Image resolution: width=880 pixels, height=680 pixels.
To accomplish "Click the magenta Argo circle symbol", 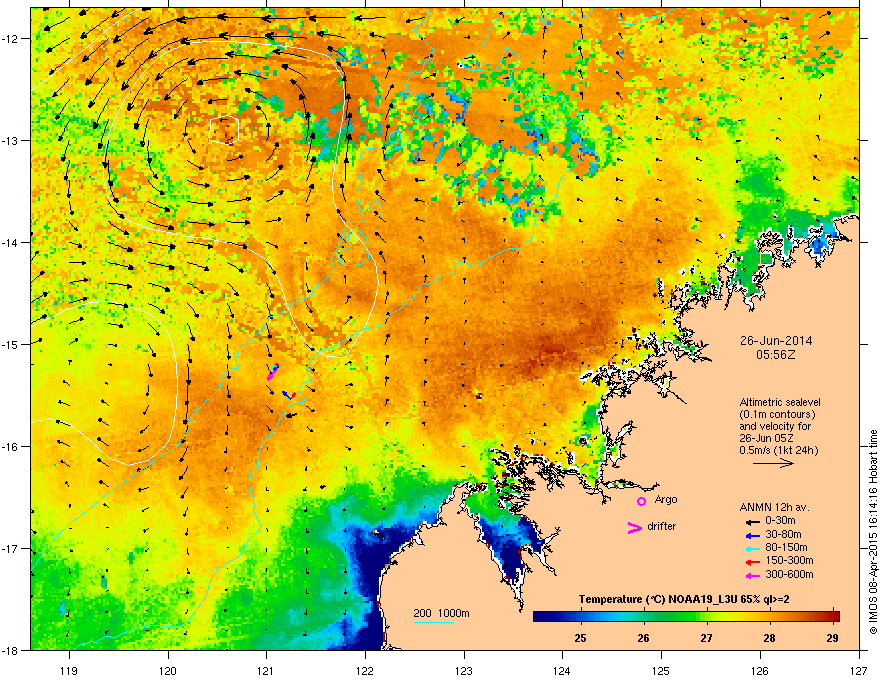I will click(641, 501).
